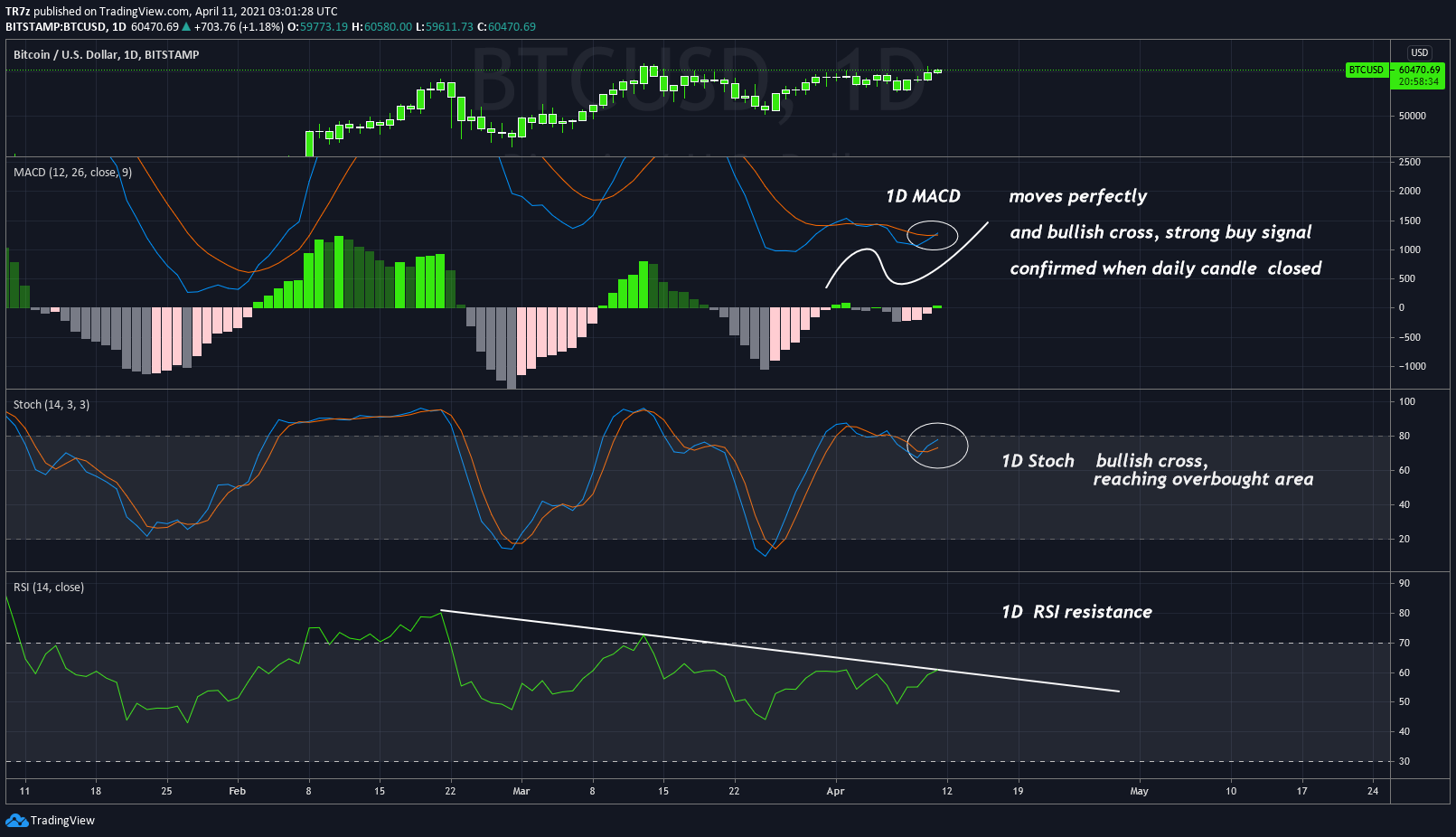The image size is (1456, 837).
Task: Select the MACD (12, 26, close, 9) legend
Action: (72, 172)
